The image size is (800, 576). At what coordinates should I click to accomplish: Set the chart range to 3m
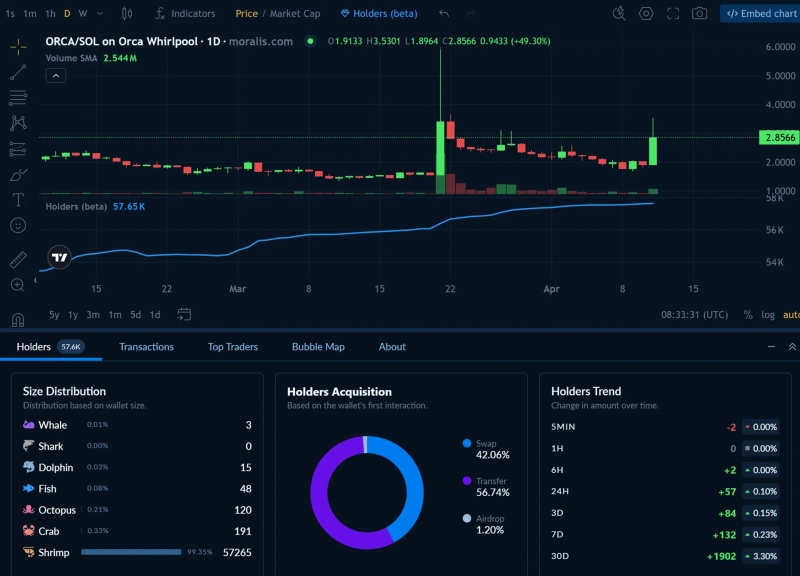tap(93, 315)
